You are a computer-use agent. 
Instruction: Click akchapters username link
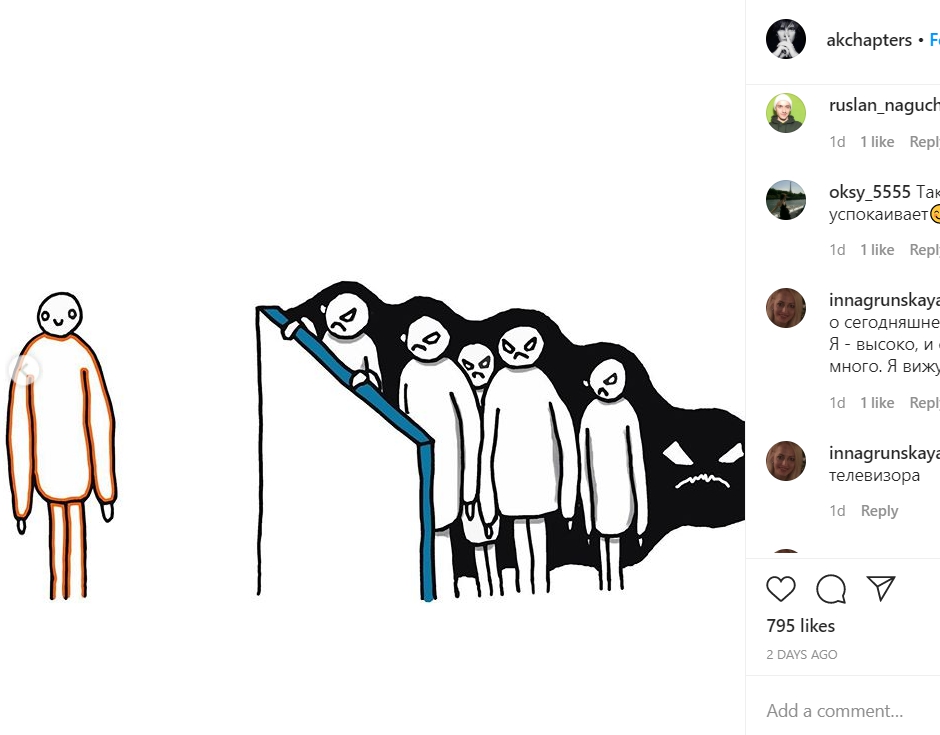click(x=869, y=40)
